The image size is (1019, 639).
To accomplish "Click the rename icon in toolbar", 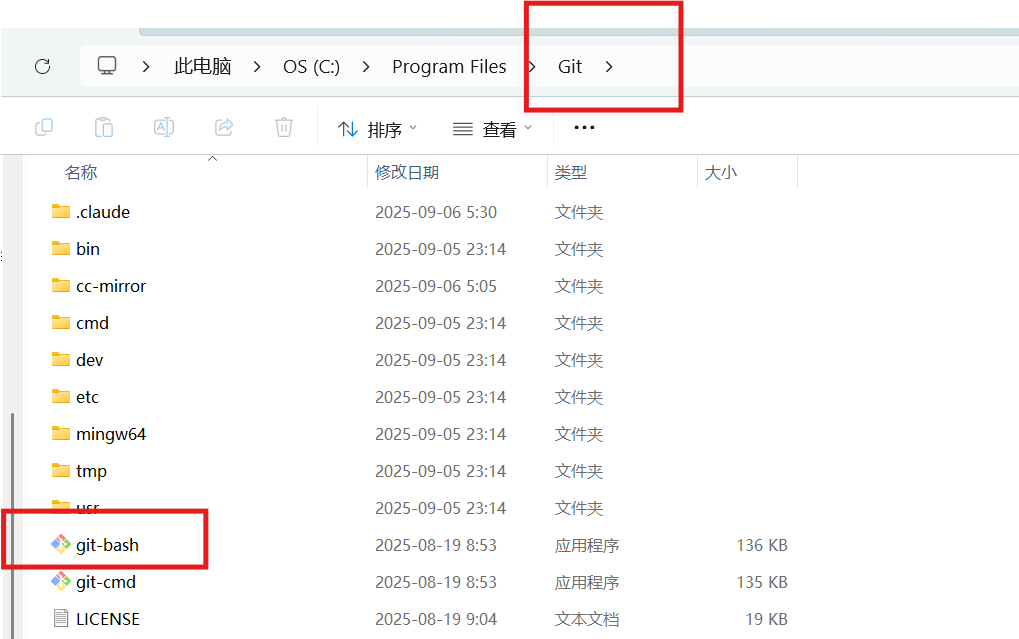I will pos(164,127).
